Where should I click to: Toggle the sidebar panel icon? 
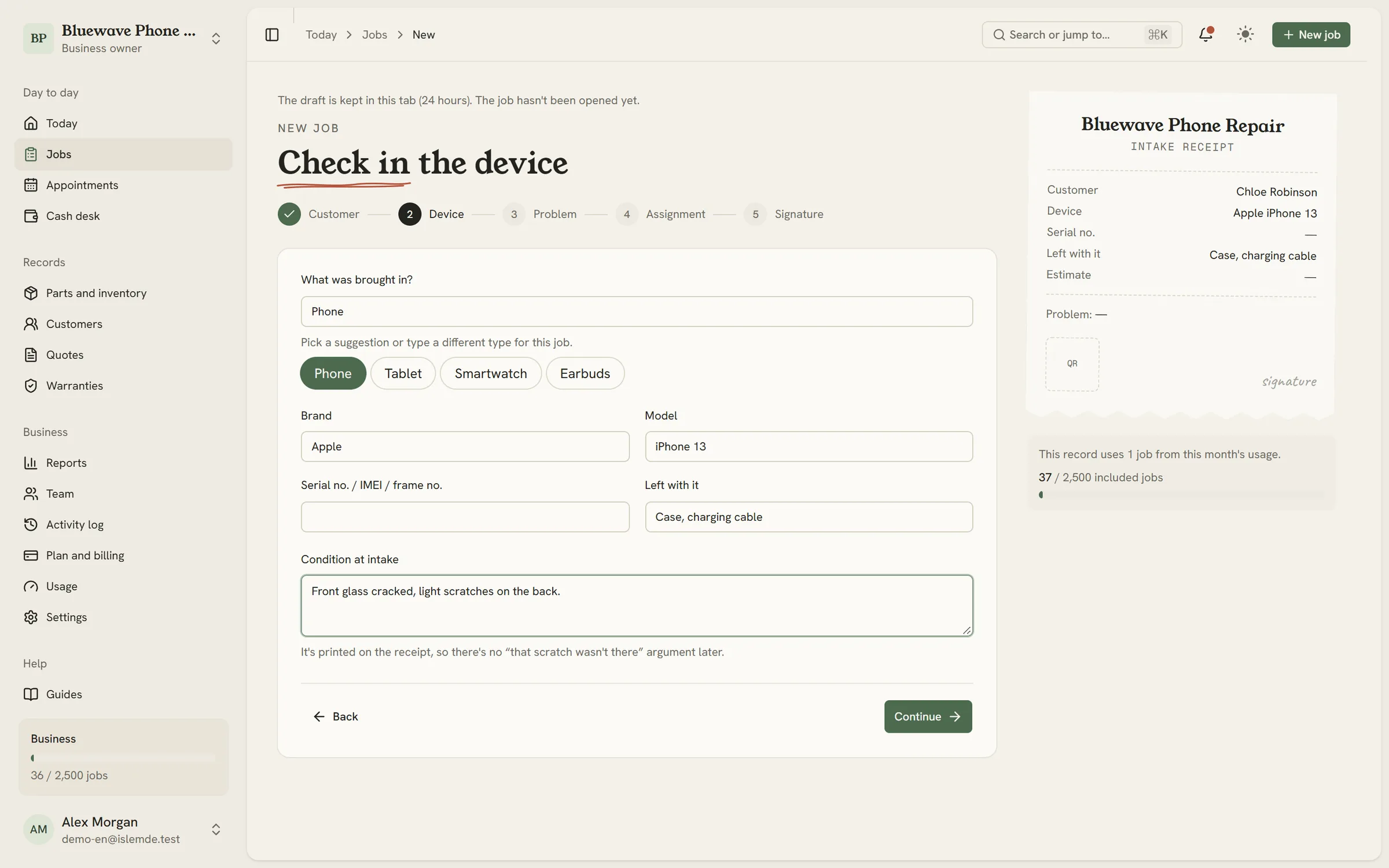(x=271, y=35)
